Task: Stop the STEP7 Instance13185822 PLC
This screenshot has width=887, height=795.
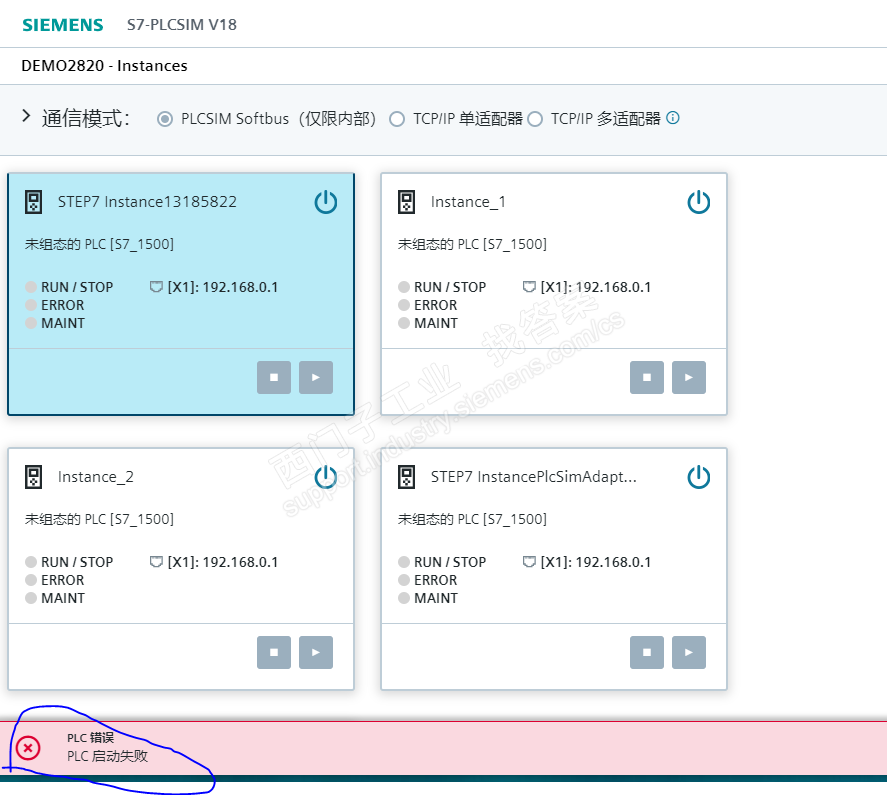Action: point(274,377)
